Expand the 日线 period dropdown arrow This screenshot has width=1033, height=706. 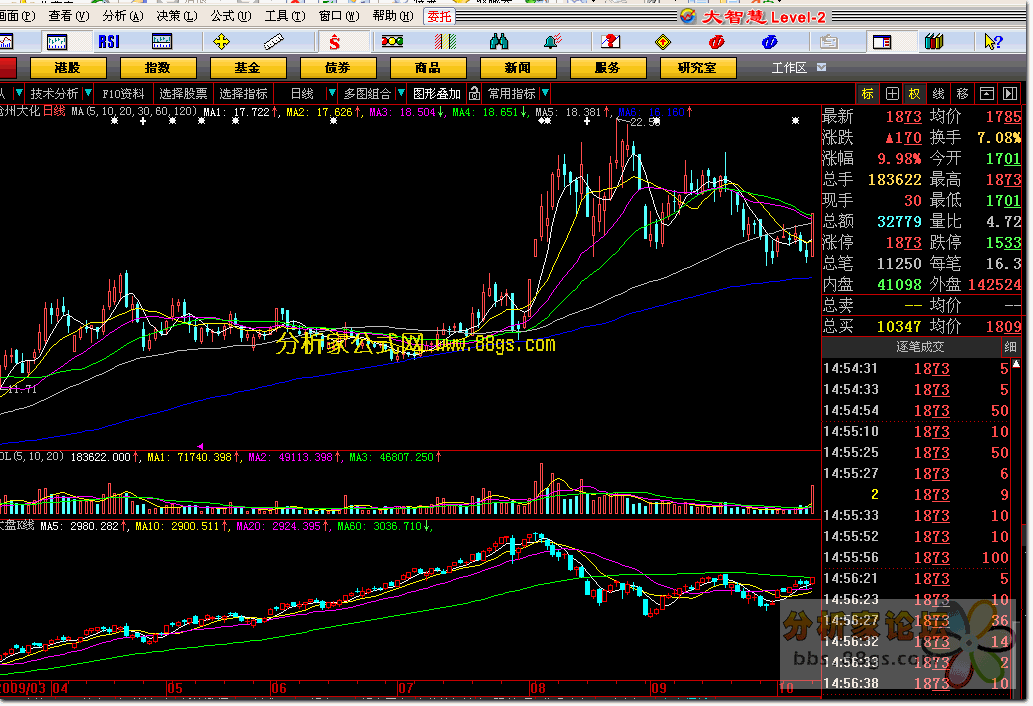pyautogui.click(x=331, y=94)
